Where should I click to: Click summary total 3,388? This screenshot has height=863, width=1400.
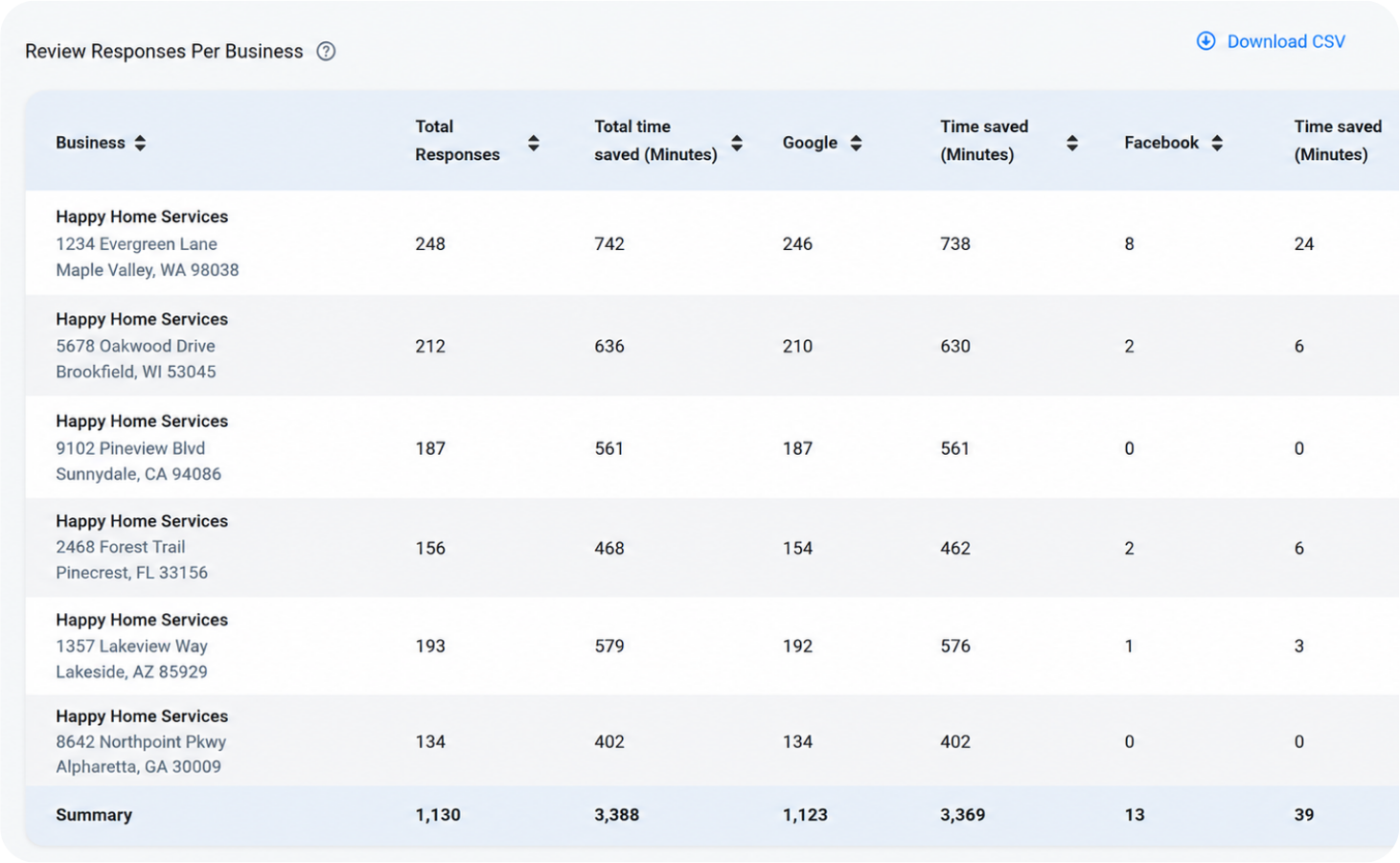616,815
